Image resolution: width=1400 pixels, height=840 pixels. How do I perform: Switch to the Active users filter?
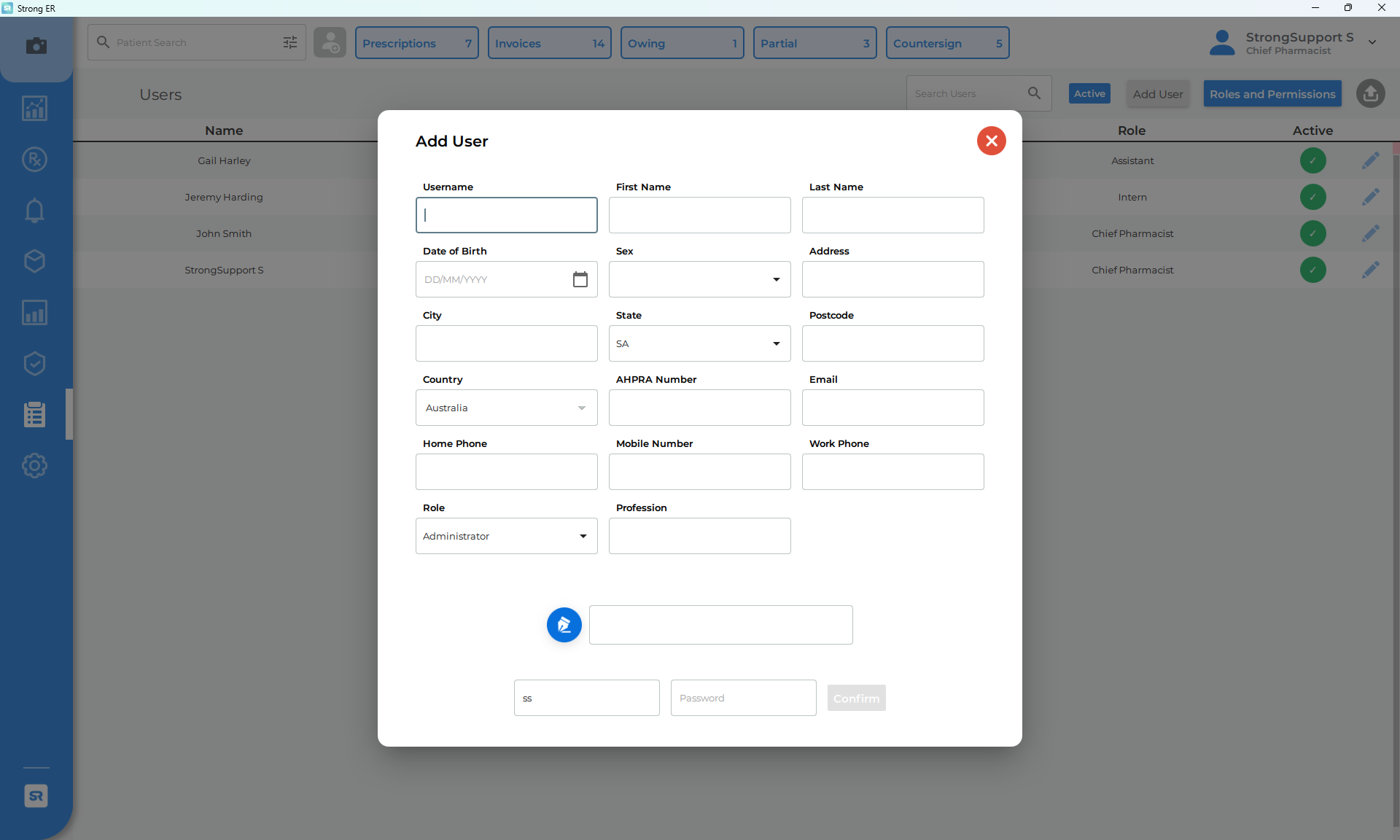[1089, 93]
